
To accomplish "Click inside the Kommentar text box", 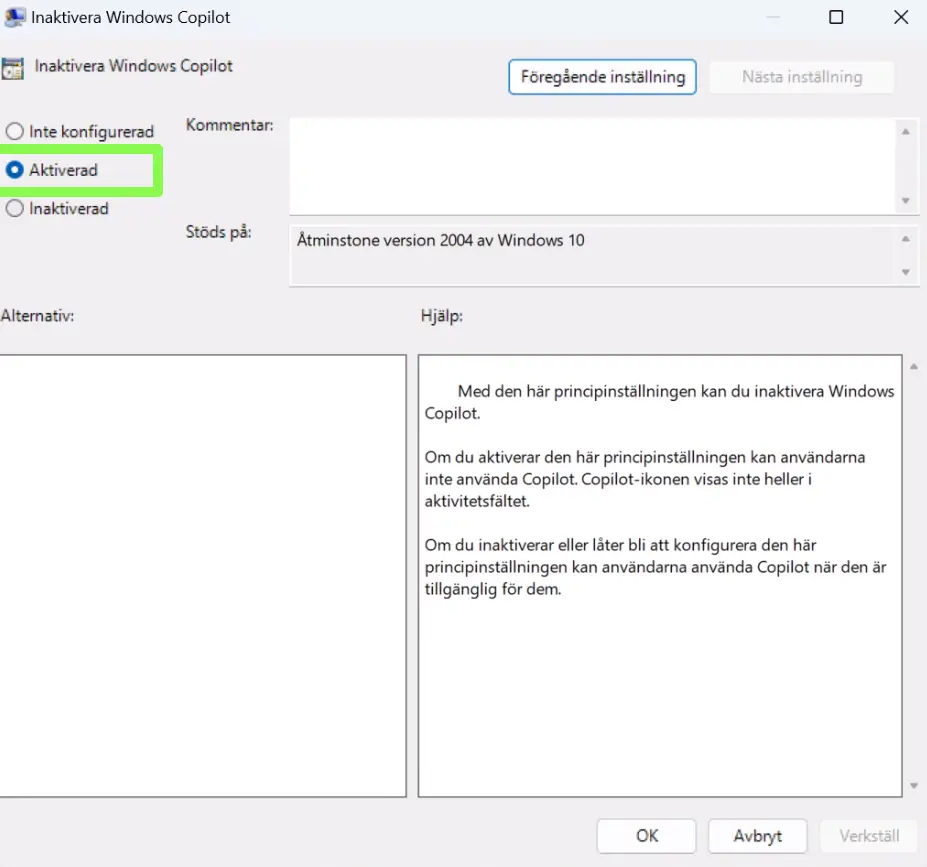I will (590, 165).
